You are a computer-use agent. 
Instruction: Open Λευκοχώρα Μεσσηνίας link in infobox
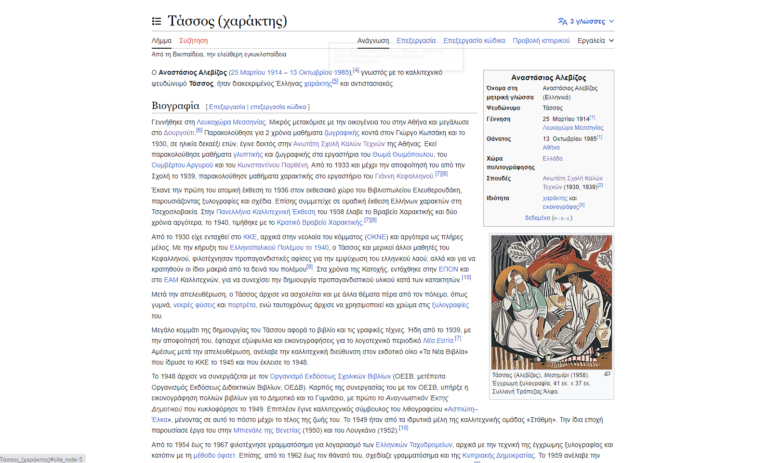point(573,128)
